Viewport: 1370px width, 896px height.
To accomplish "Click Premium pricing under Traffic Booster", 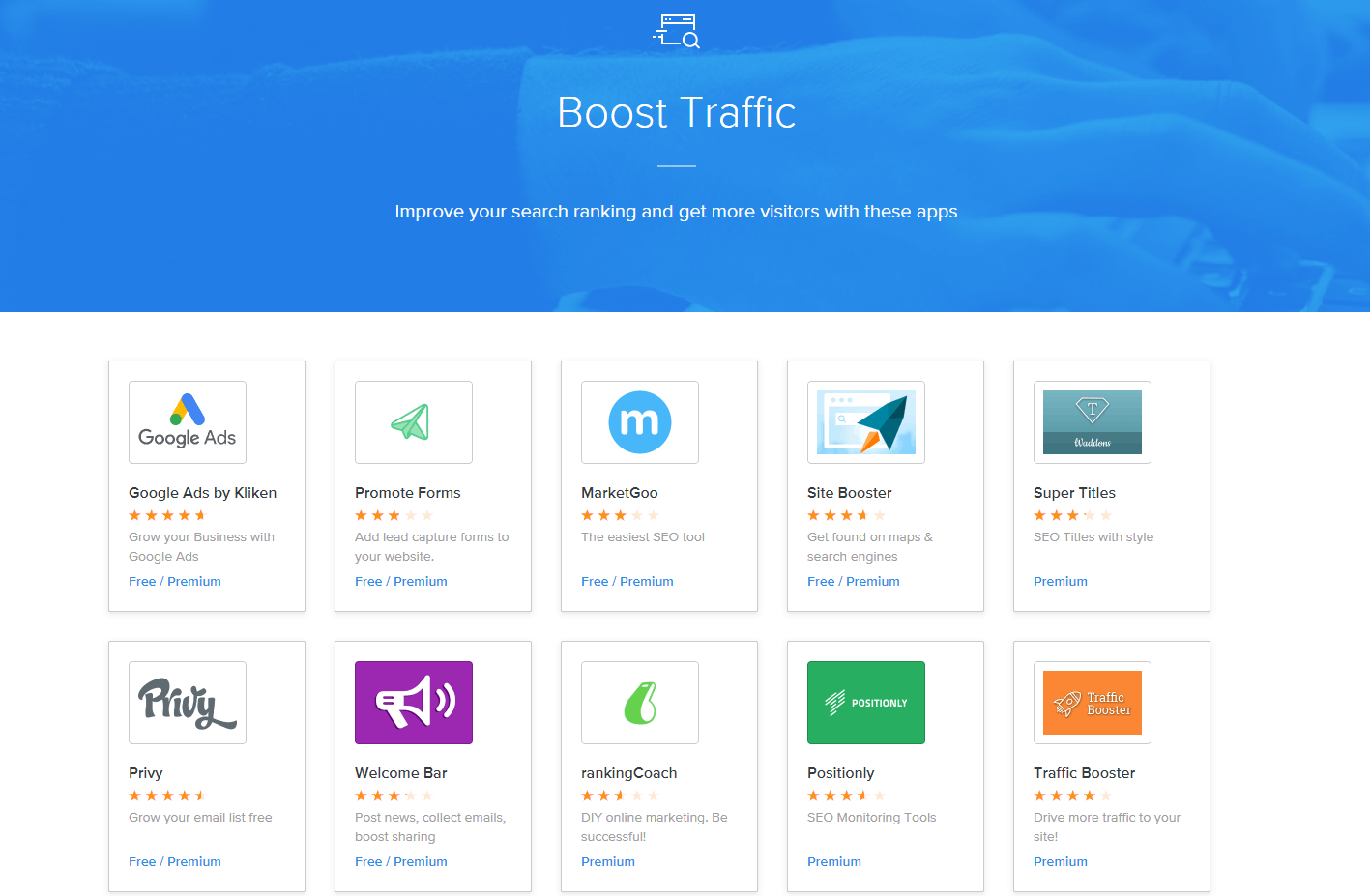I will point(1061,861).
